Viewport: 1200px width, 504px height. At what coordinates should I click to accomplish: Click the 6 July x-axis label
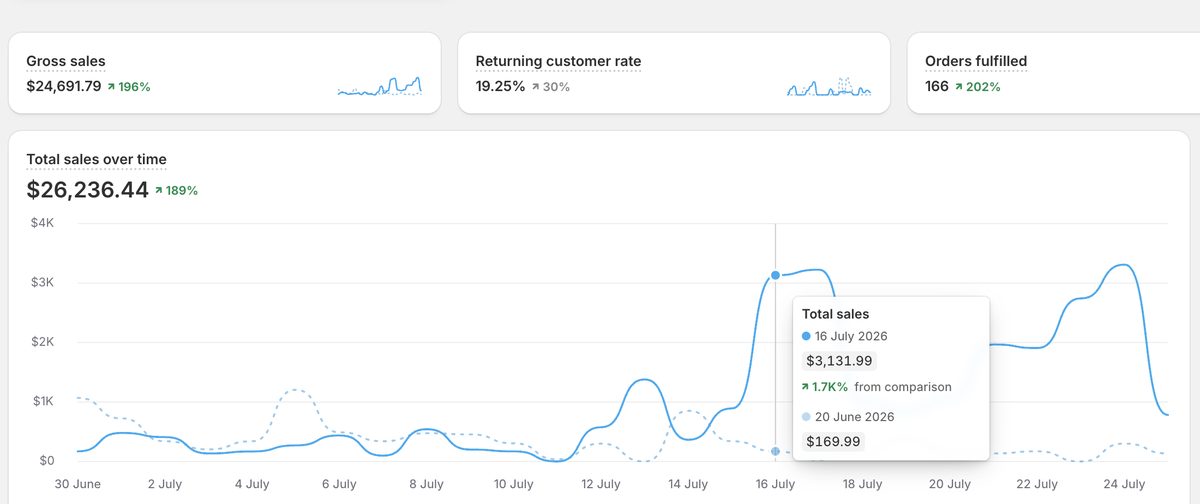tap(339, 484)
